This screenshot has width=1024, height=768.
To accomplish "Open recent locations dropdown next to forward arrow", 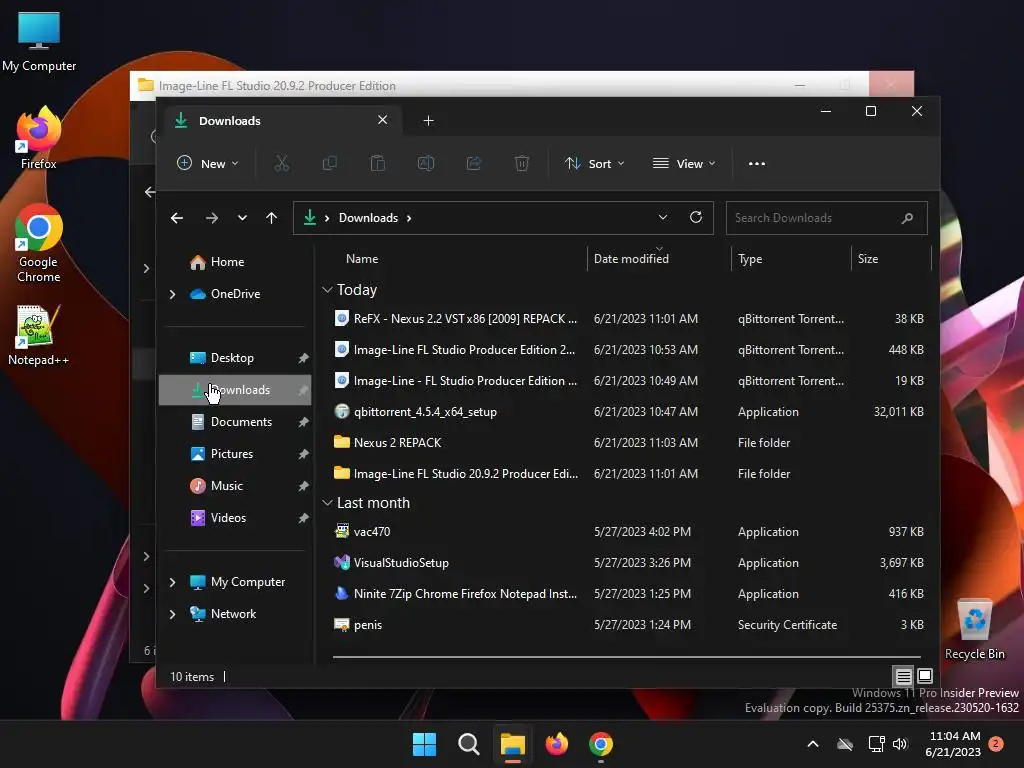I will 242,218.
